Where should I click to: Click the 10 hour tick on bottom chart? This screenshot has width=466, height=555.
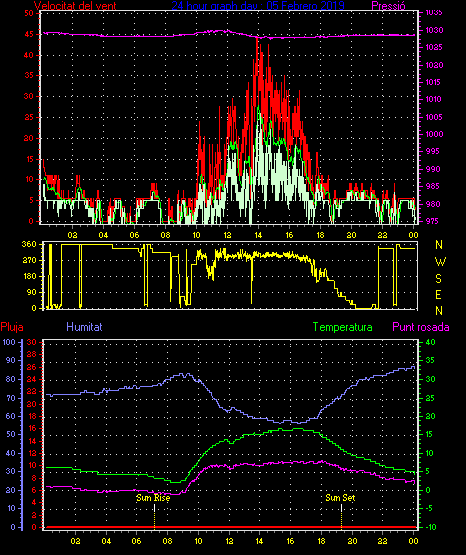(x=198, y=541)
